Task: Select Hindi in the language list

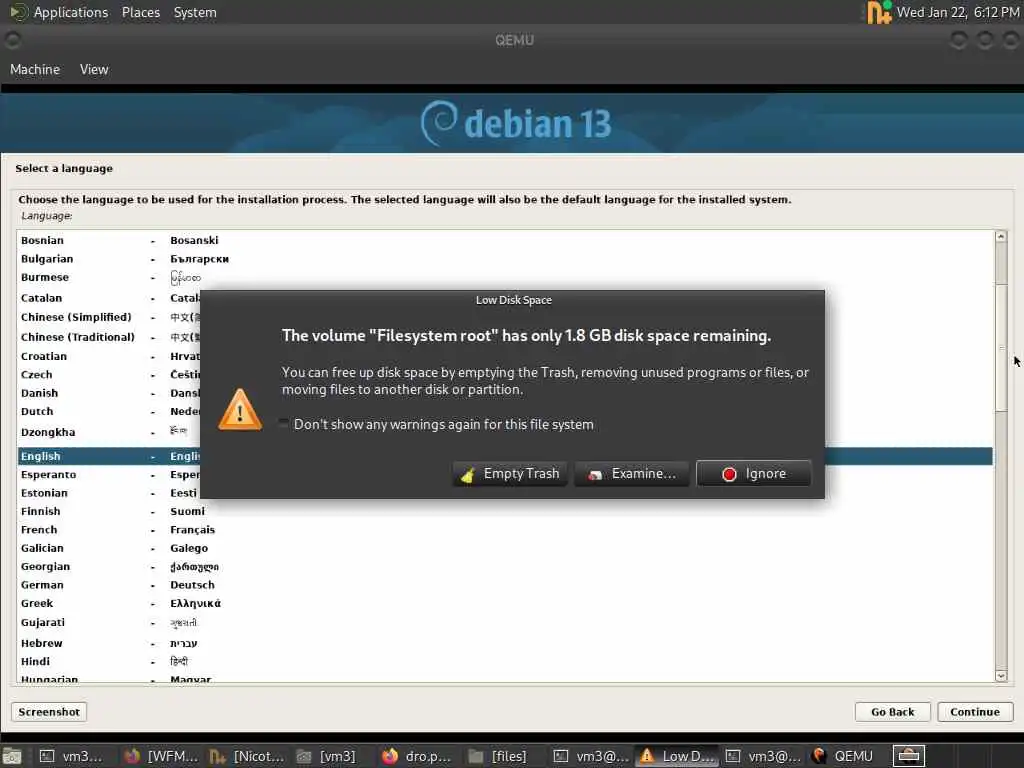Action: [505, 662]
